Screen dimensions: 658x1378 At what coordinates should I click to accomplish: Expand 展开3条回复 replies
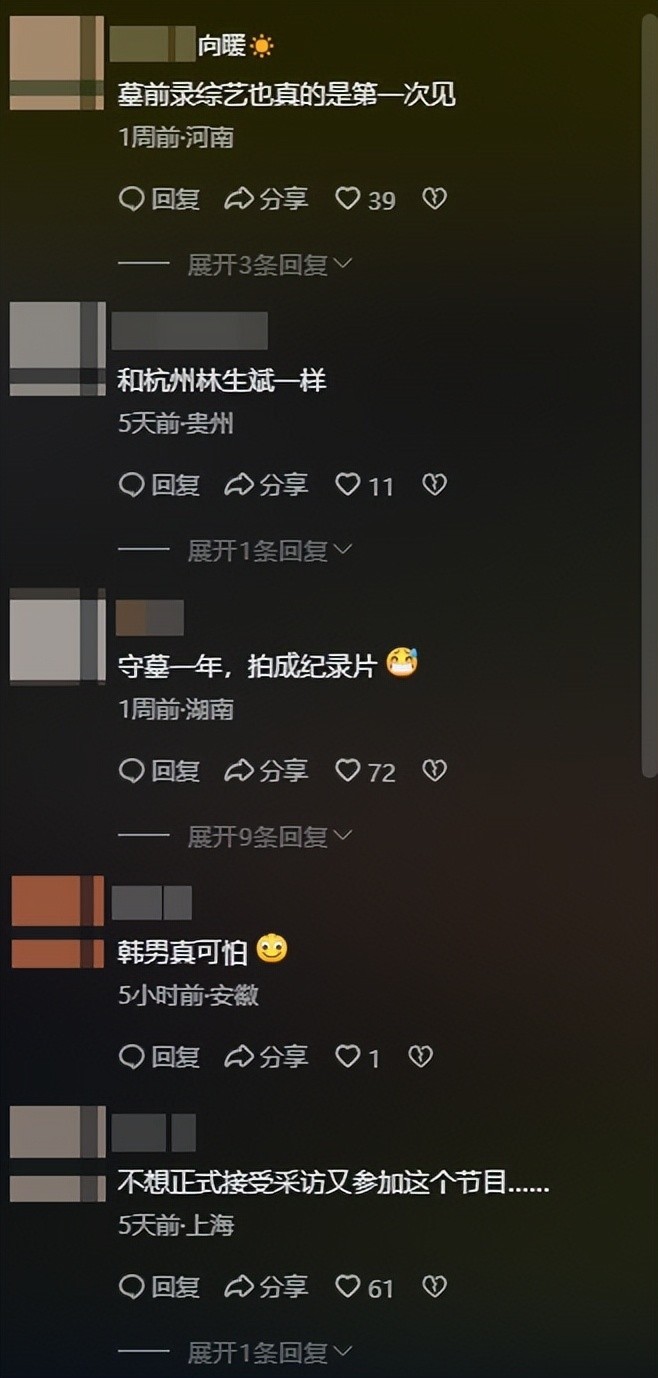coord(269,264)
